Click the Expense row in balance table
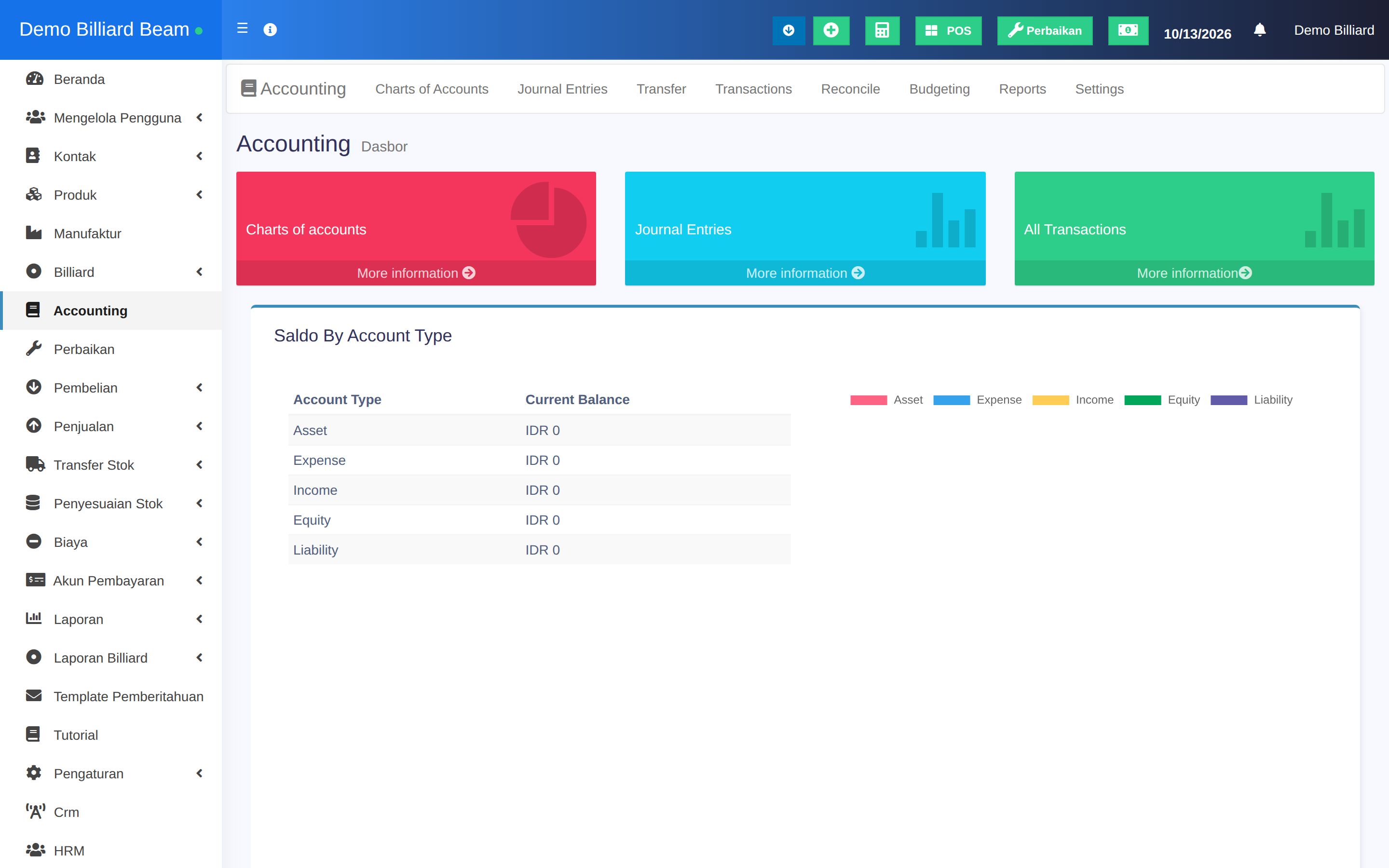Image resolution: width=1389 pixels, height=868 pixels. [x=539, y=461]
